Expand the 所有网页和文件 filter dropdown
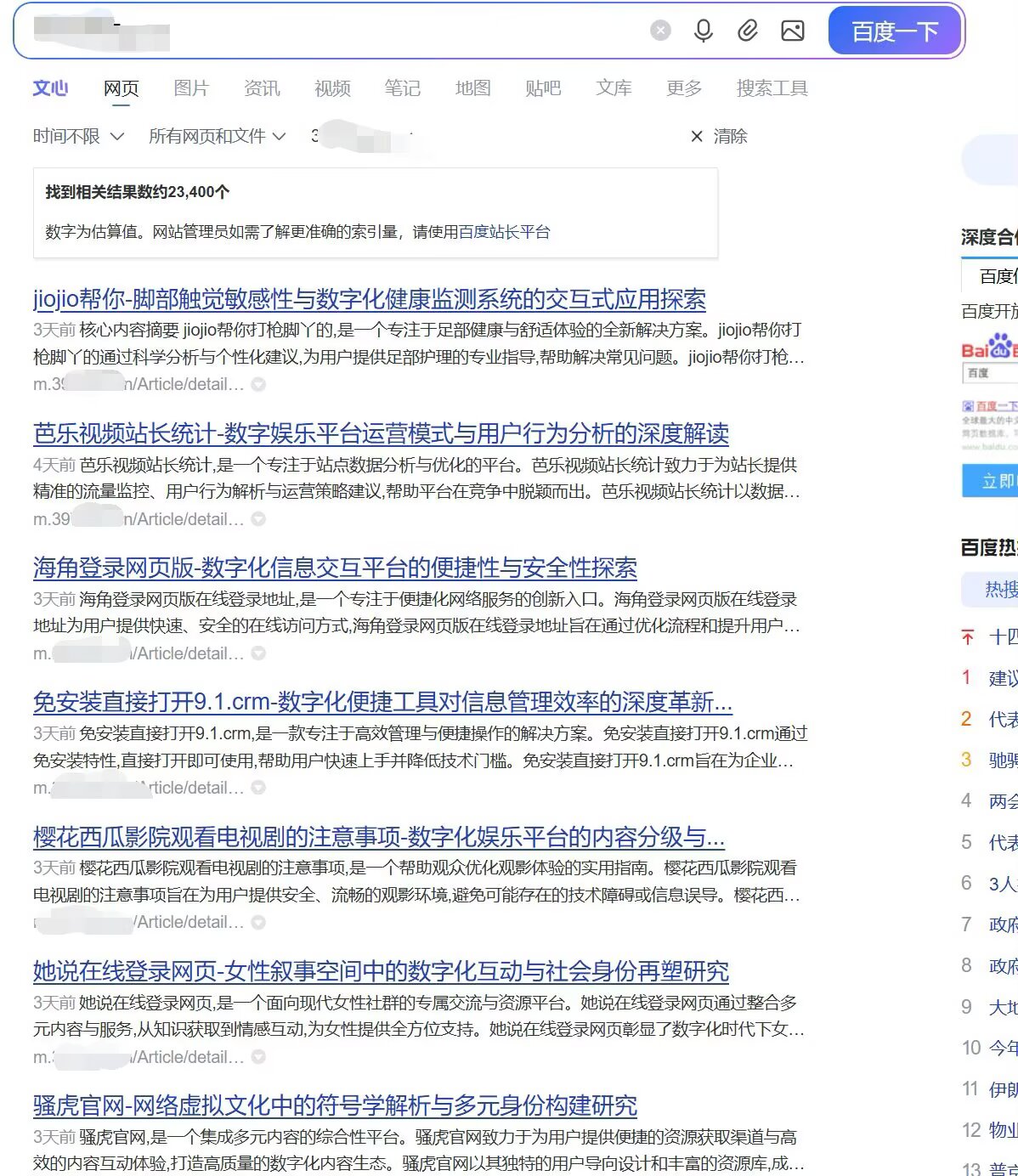 (217, 136)
